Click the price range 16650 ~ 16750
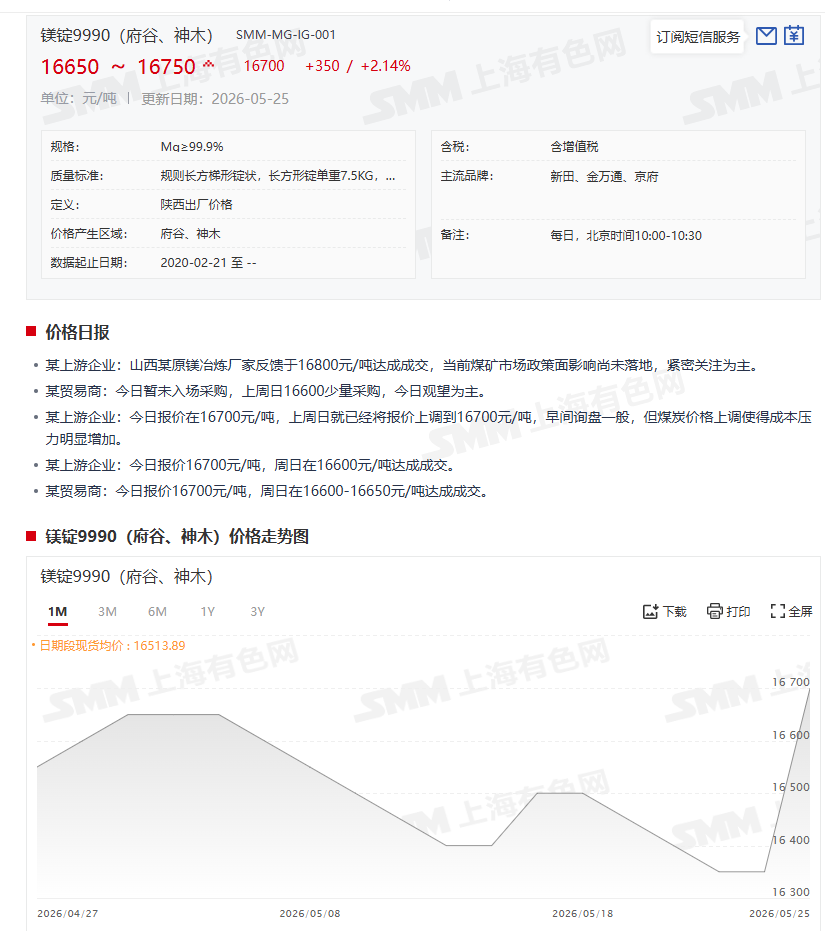Image resolution: width=825 pixels, height=931 pixels. (118, 66)
